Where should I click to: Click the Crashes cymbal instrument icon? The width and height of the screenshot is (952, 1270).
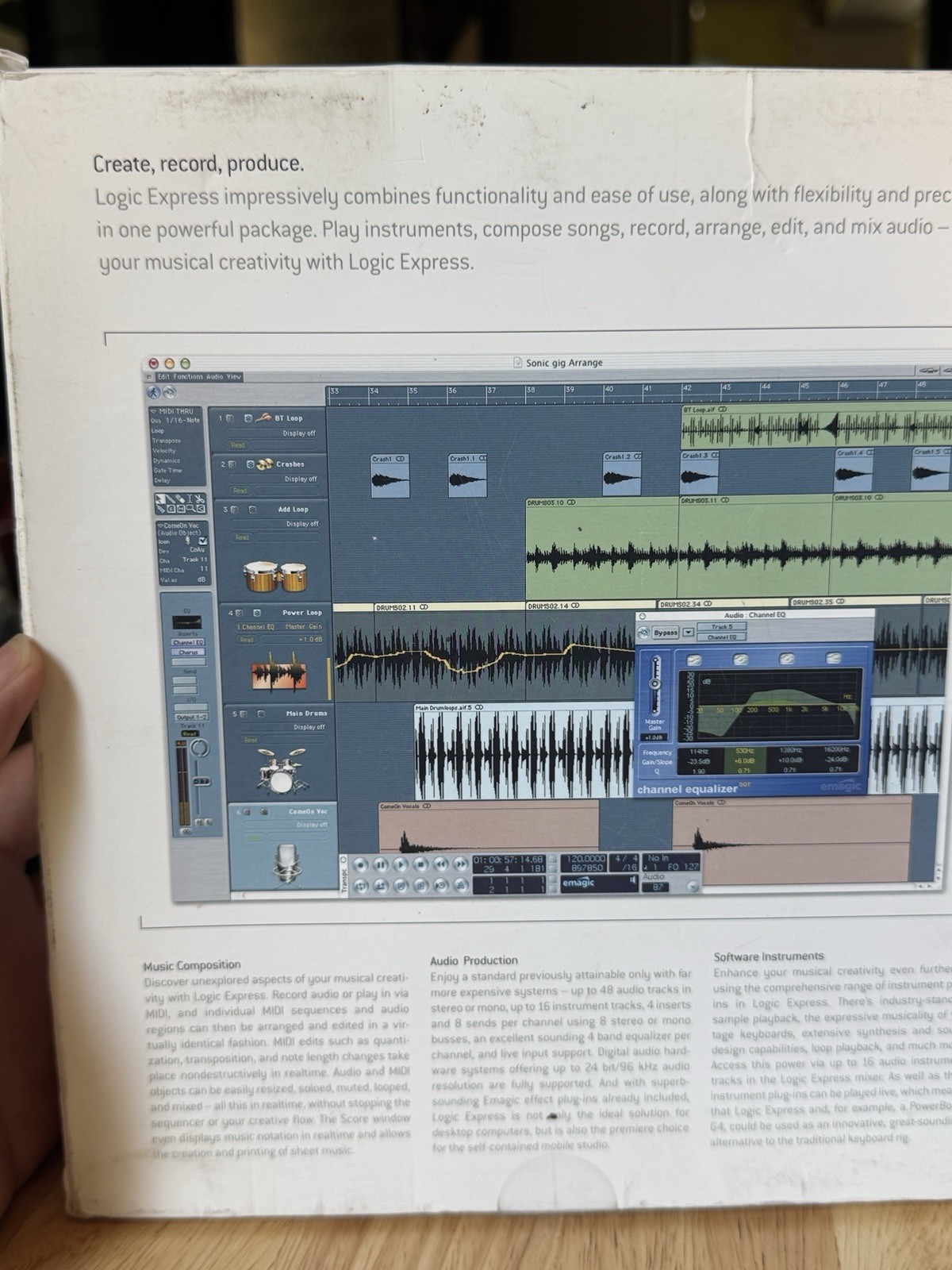click(x=265, y=464)
